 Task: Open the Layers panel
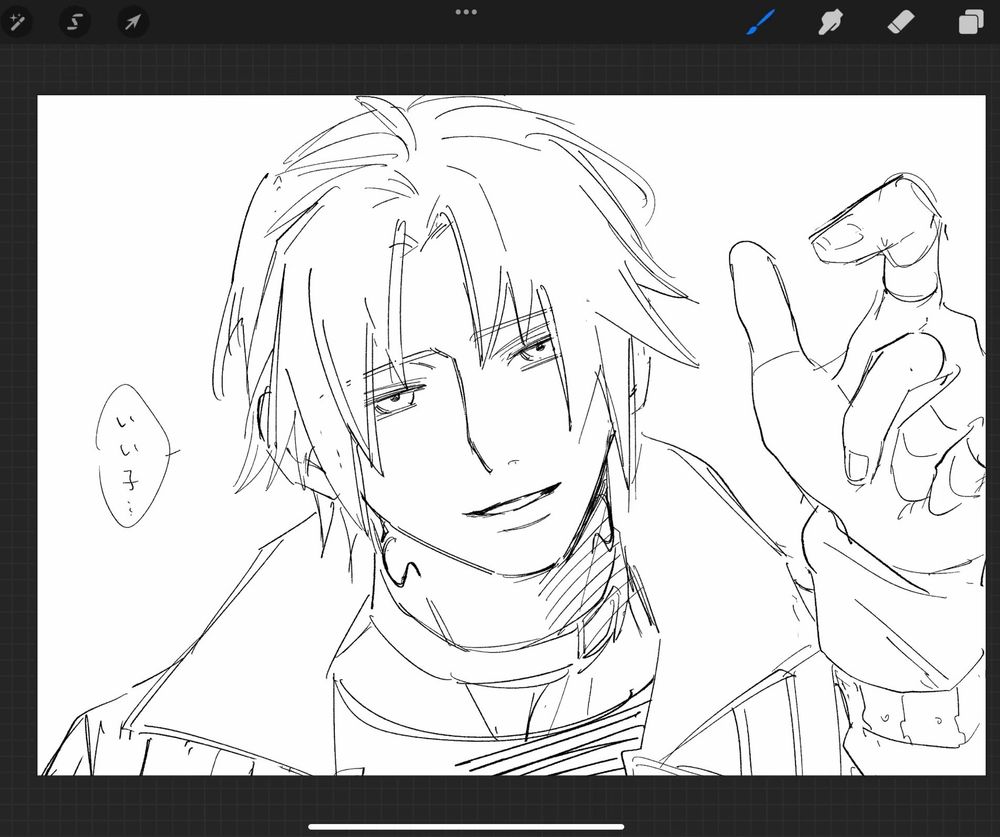[x=971, y=22]
